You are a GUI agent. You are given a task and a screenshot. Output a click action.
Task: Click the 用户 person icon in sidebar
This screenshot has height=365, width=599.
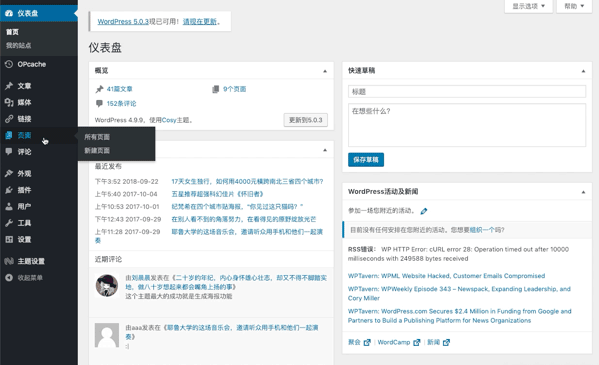click(9, 206)
